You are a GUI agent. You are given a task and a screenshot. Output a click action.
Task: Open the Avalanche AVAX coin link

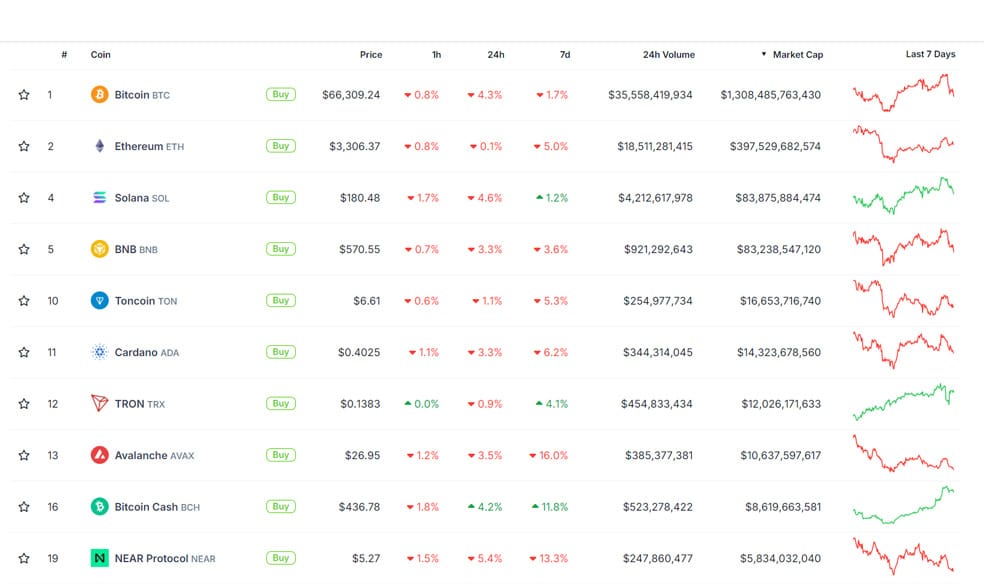(154, 455)
